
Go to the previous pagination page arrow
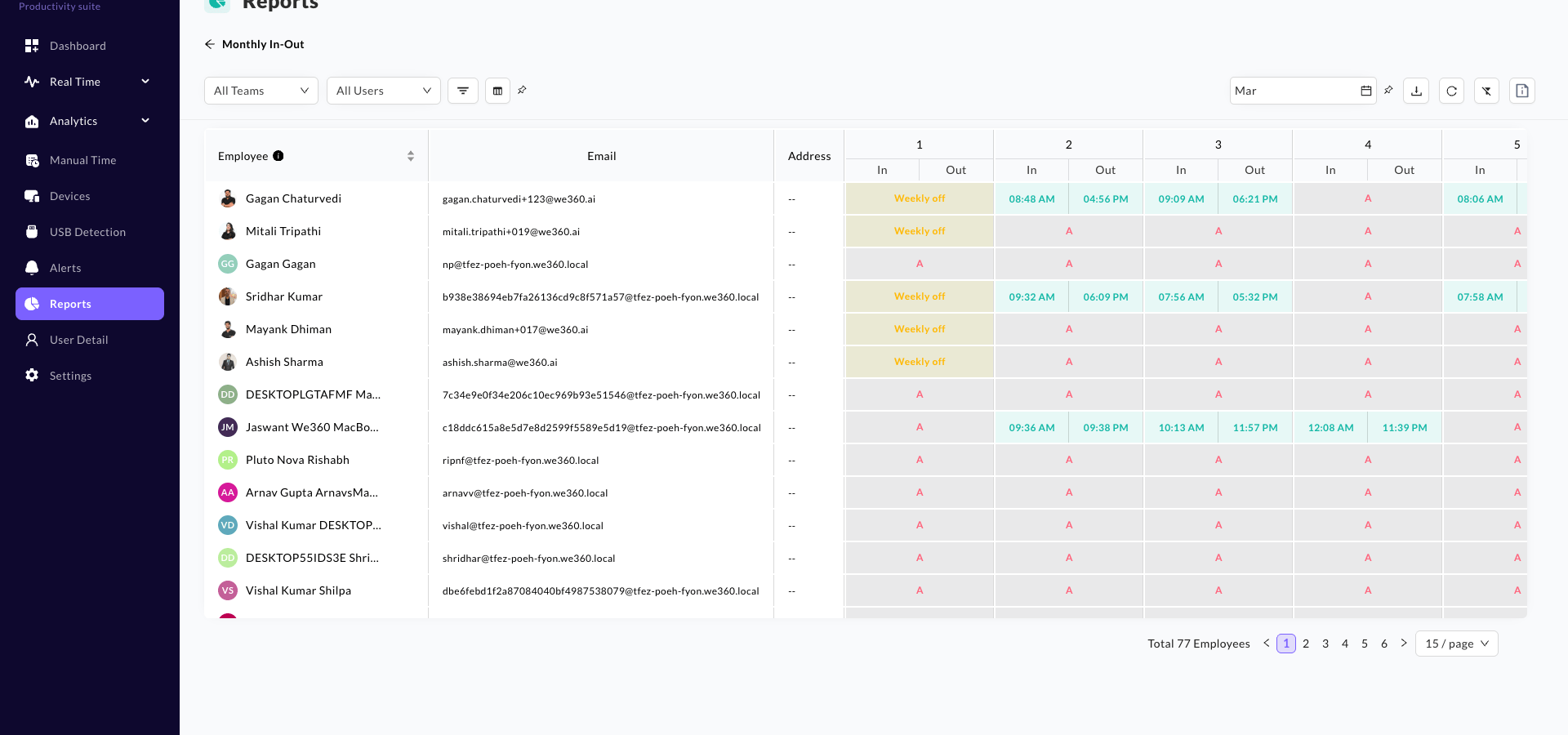[x=1267, y=643]
